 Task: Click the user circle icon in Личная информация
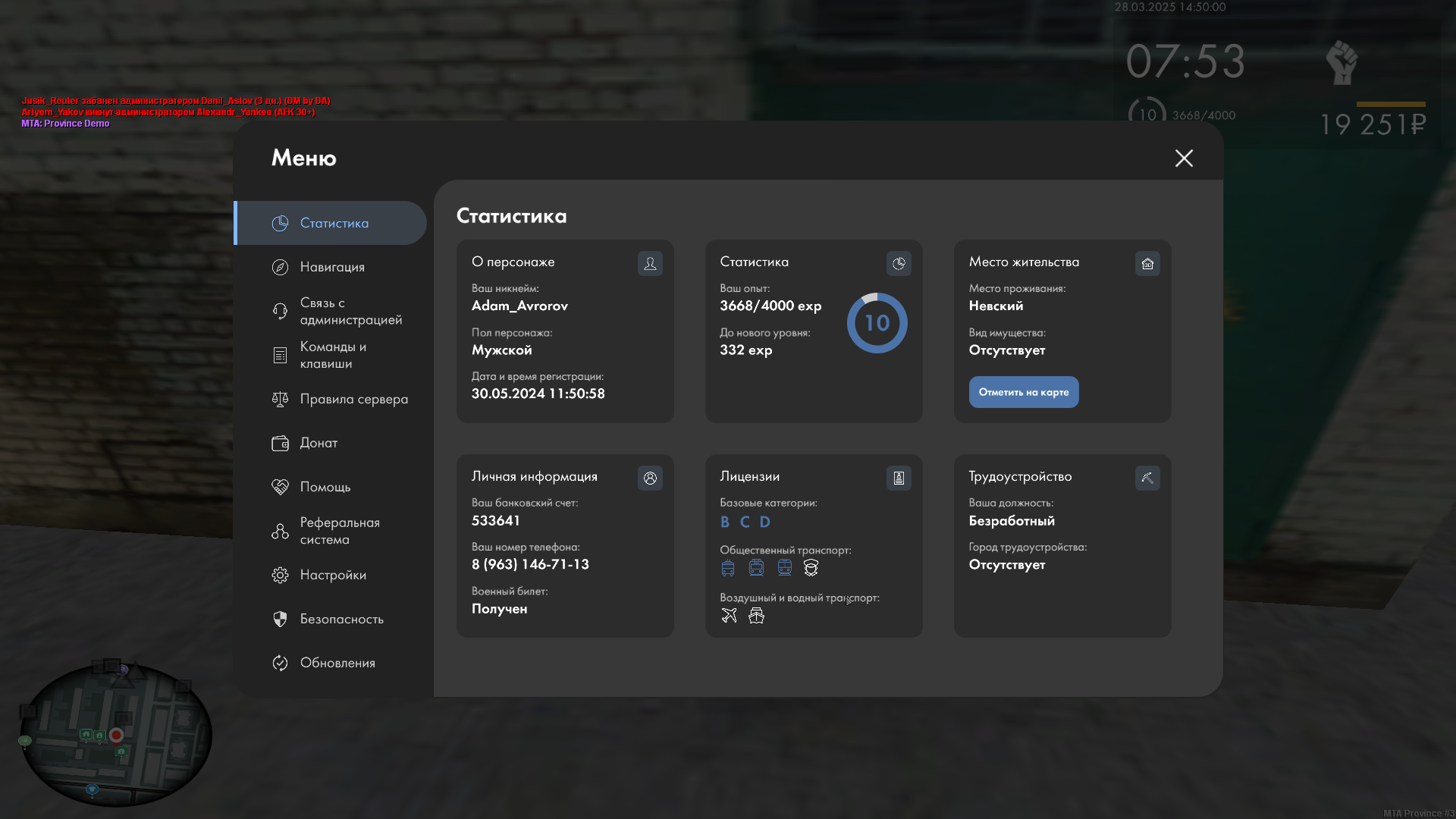point(650,478)
